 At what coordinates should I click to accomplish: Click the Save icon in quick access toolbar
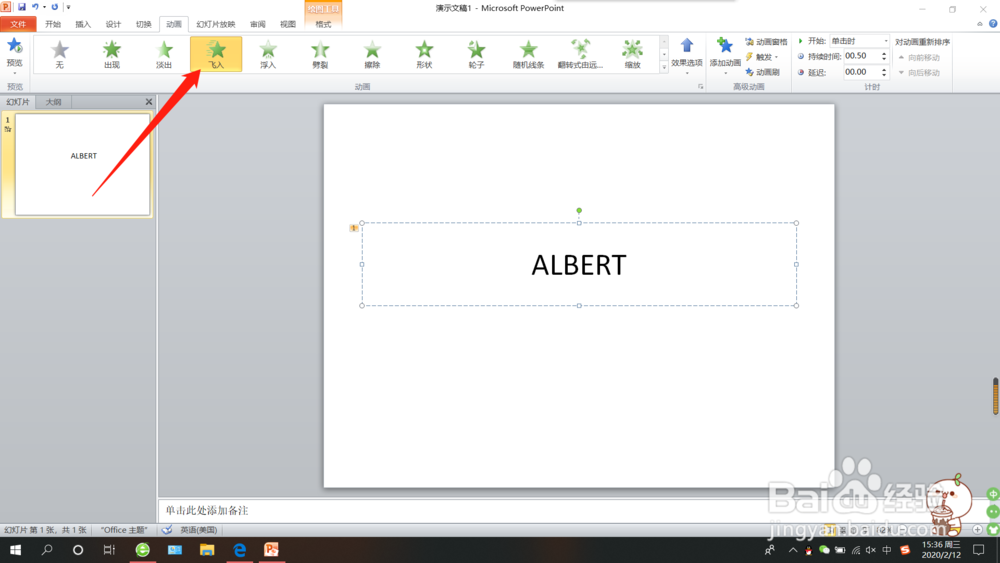pos(22,7)
